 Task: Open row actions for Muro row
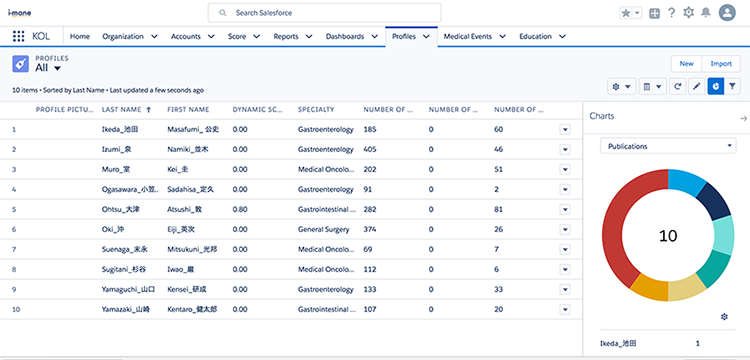pyautogui.click(x=564, y=169)
